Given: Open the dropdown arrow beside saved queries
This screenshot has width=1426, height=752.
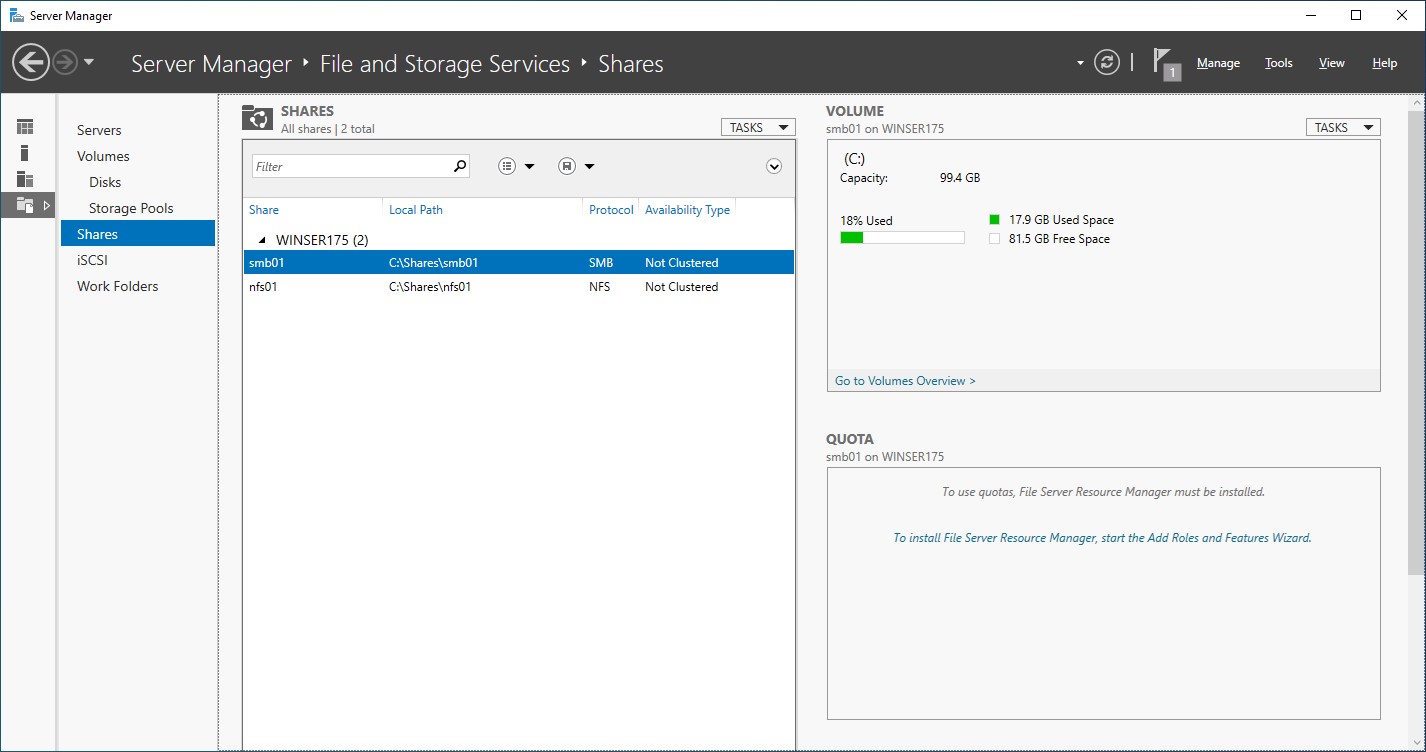Looking at the screenshot, I should click(590, 167).
